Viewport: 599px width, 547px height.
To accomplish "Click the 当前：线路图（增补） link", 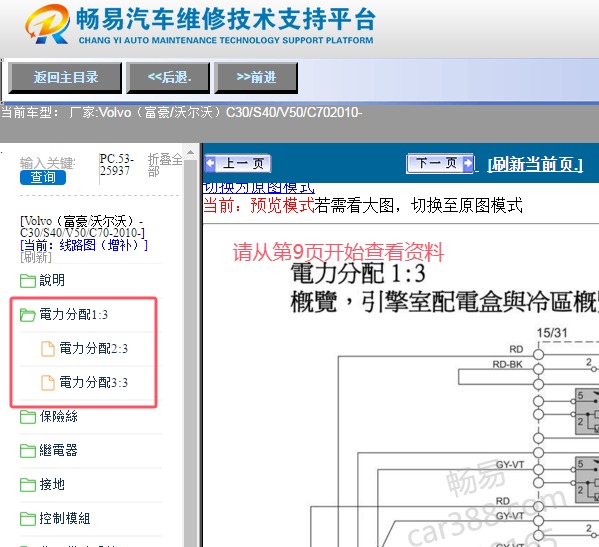I will 84,245.
